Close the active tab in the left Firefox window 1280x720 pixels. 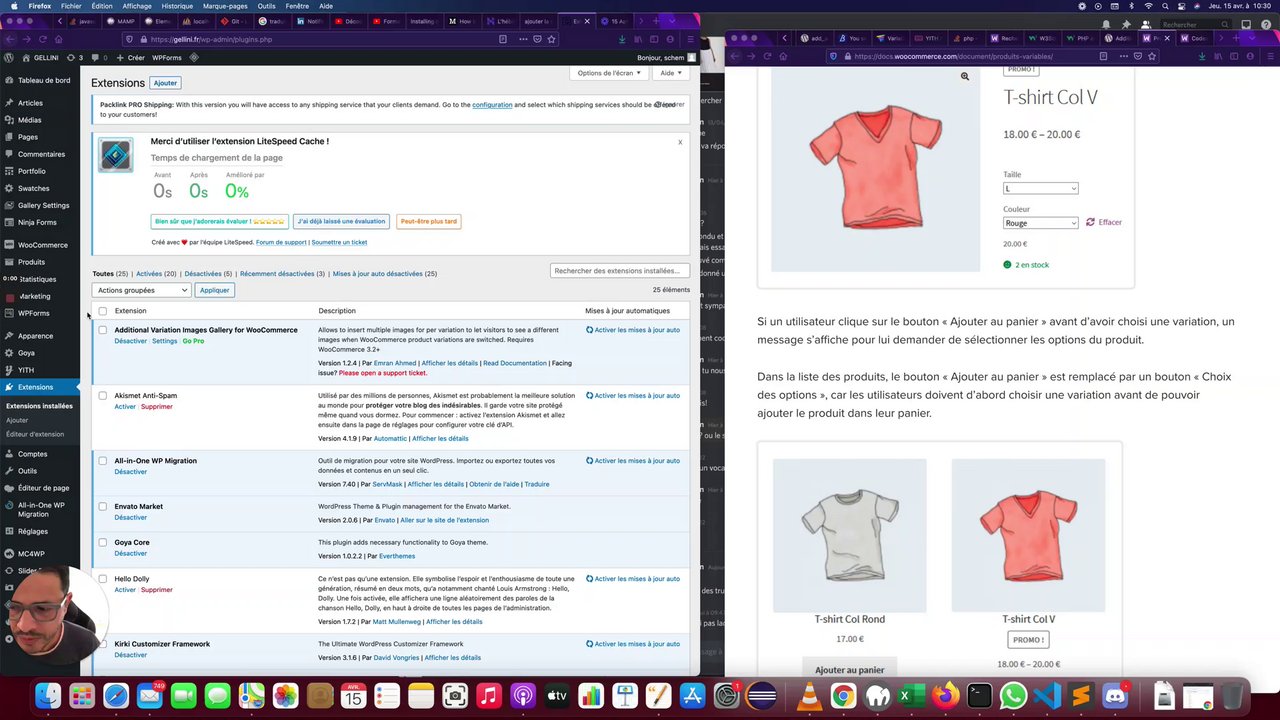point(587,21)
